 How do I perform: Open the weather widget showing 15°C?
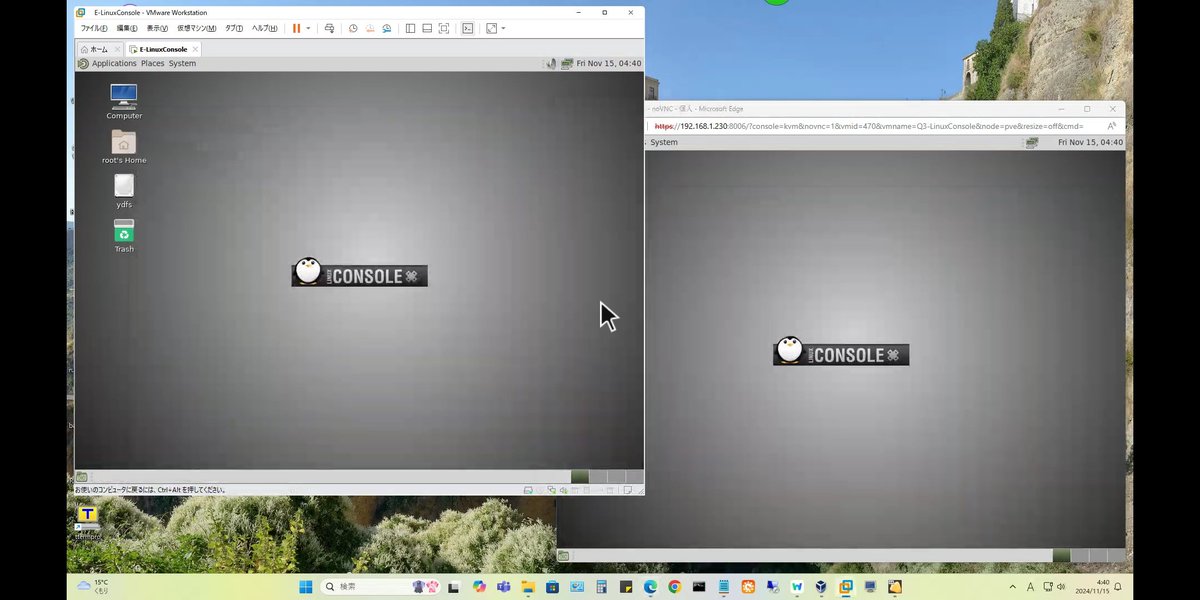tap(93, 586)
